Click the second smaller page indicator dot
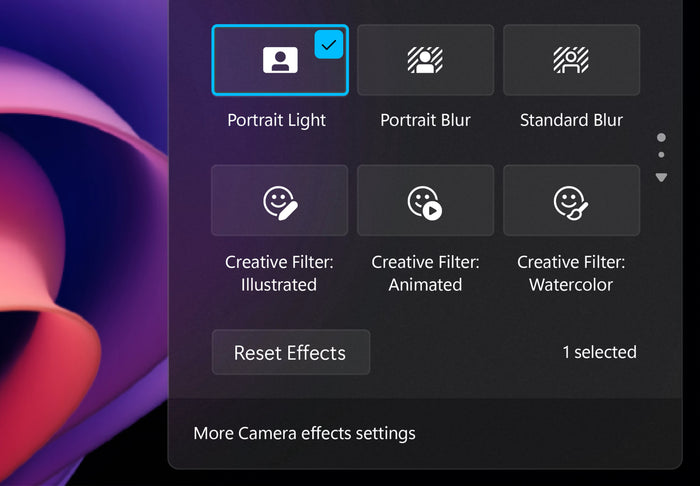Screen dimensions: 700x486 coord(661,155)
